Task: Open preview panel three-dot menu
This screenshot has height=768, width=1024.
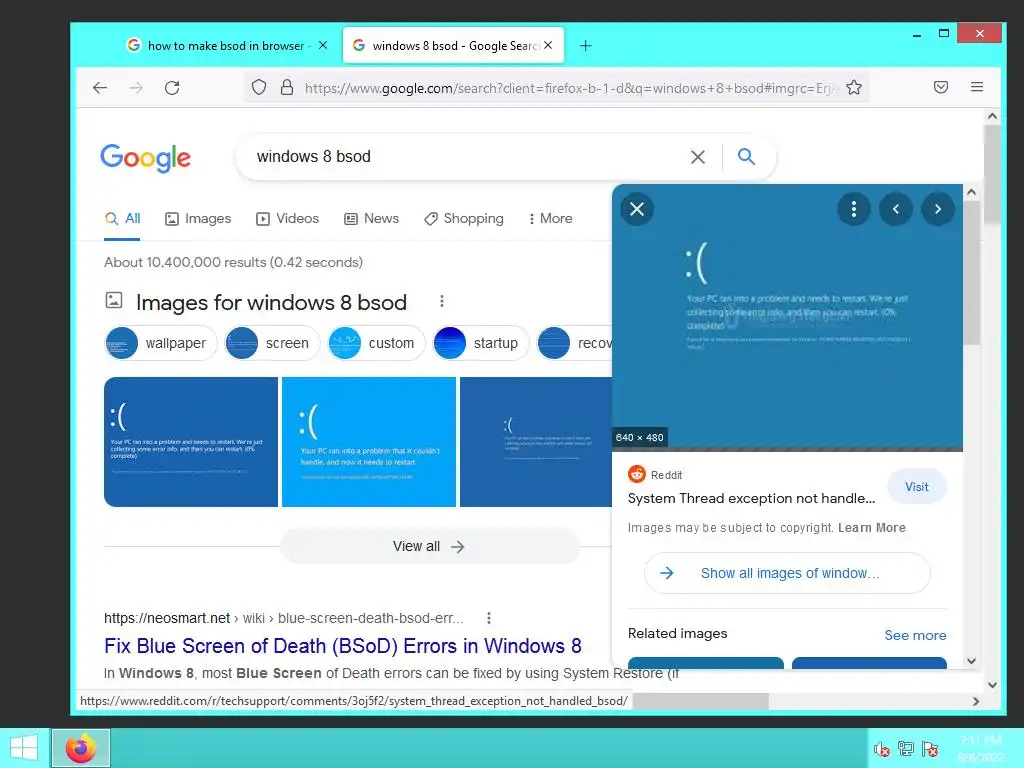Action: click(854, 209)
